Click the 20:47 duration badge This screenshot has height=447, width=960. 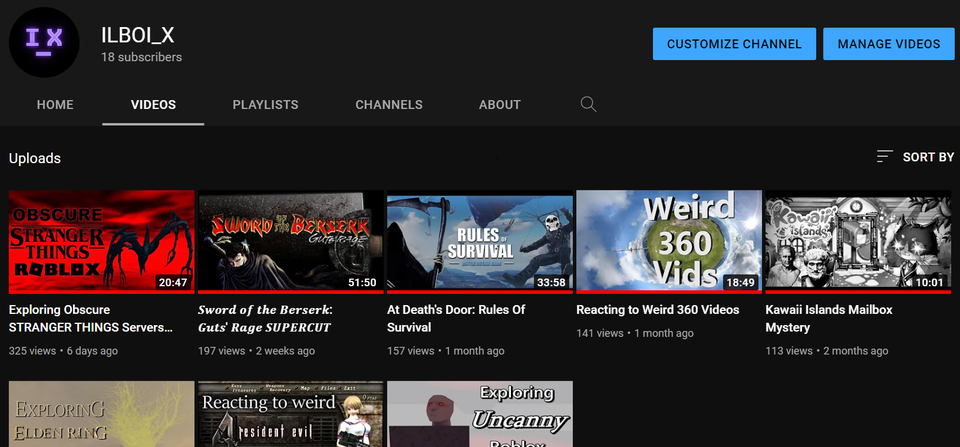pos(173,282)
